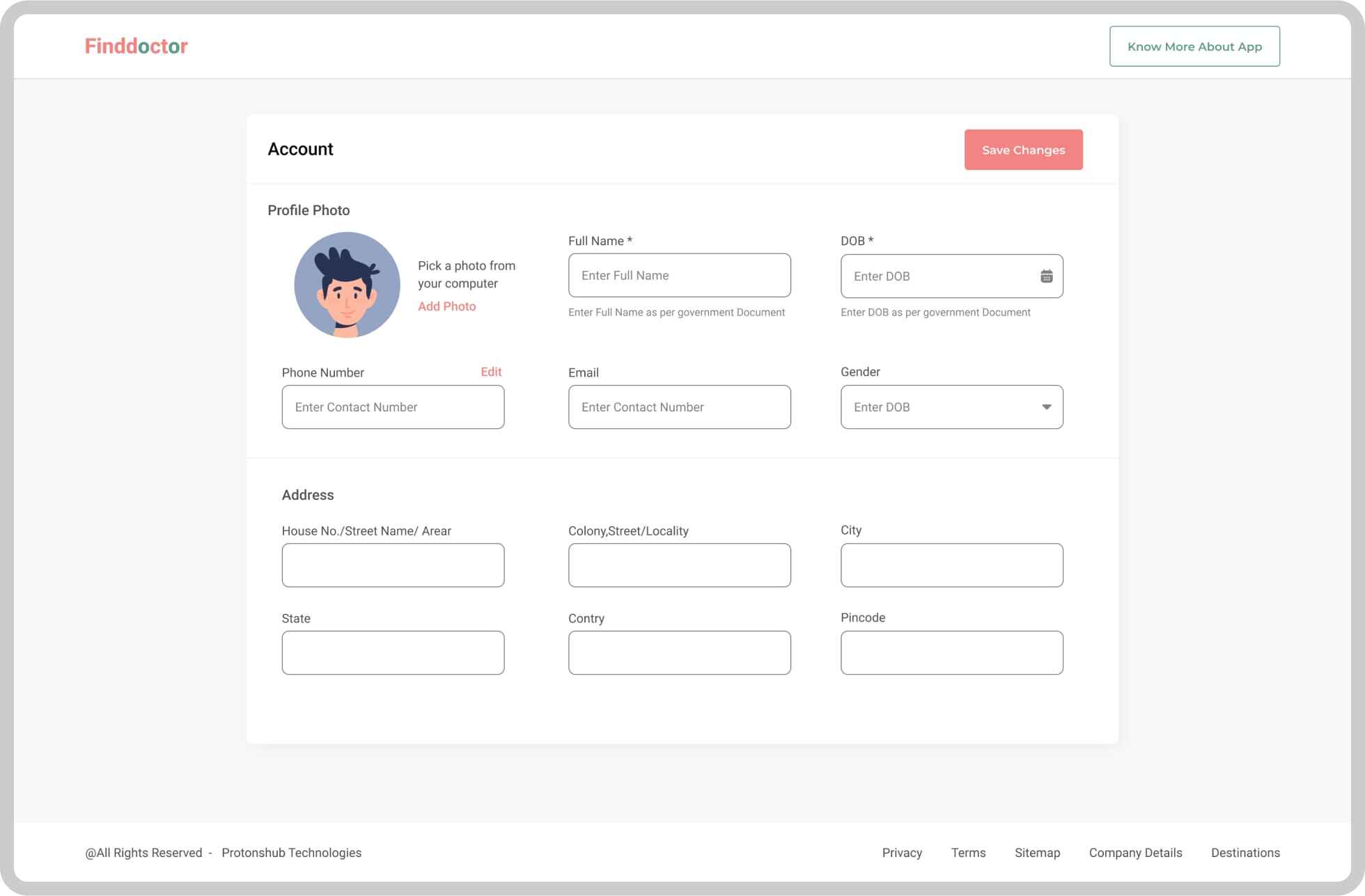Click '@All Rights Reserved' footer text
The image size is (1365, 896).
[x=143, y=853]
